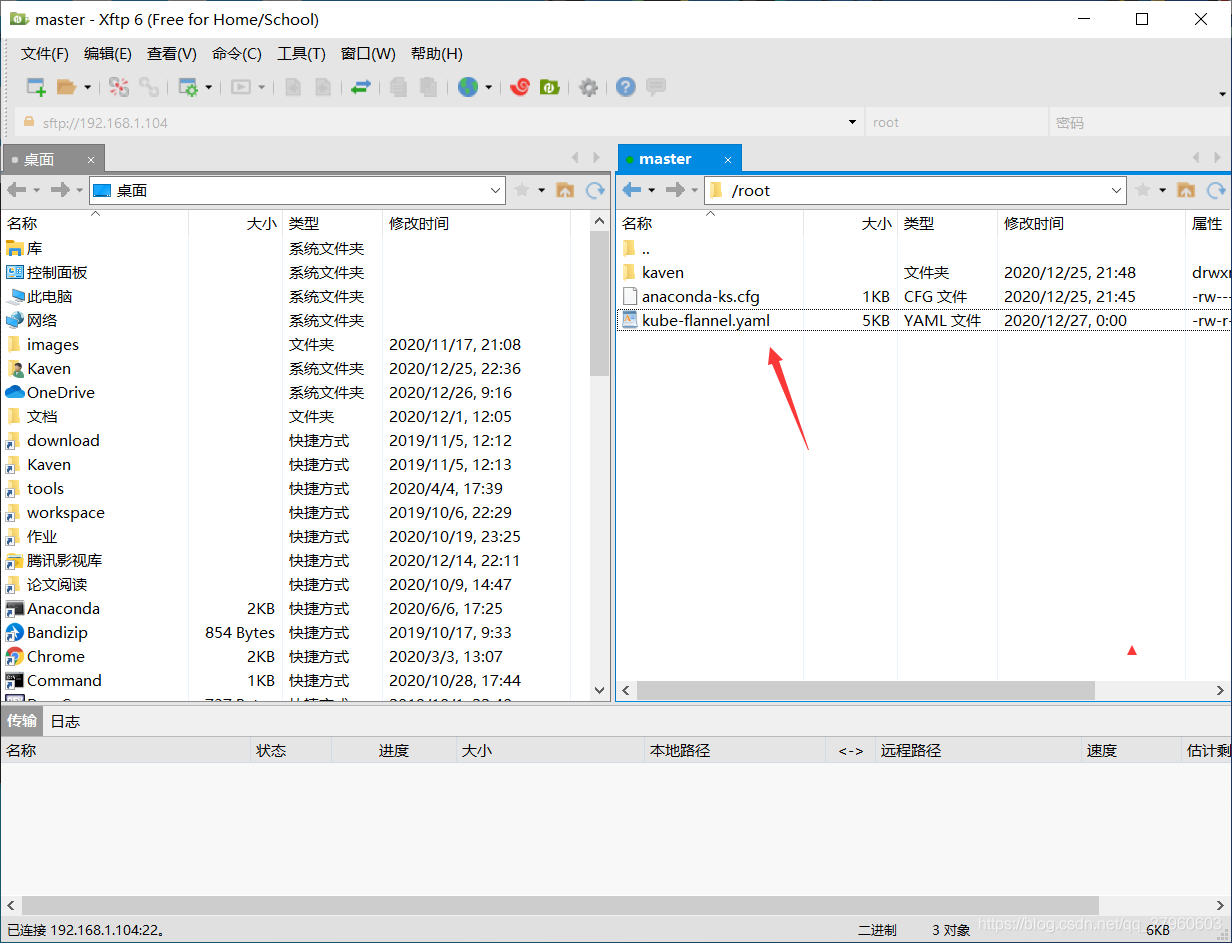The height and width of the screenshot is (943, 1232).
Task: Sort the remote list by 类型 column
Action: (947, 224)
